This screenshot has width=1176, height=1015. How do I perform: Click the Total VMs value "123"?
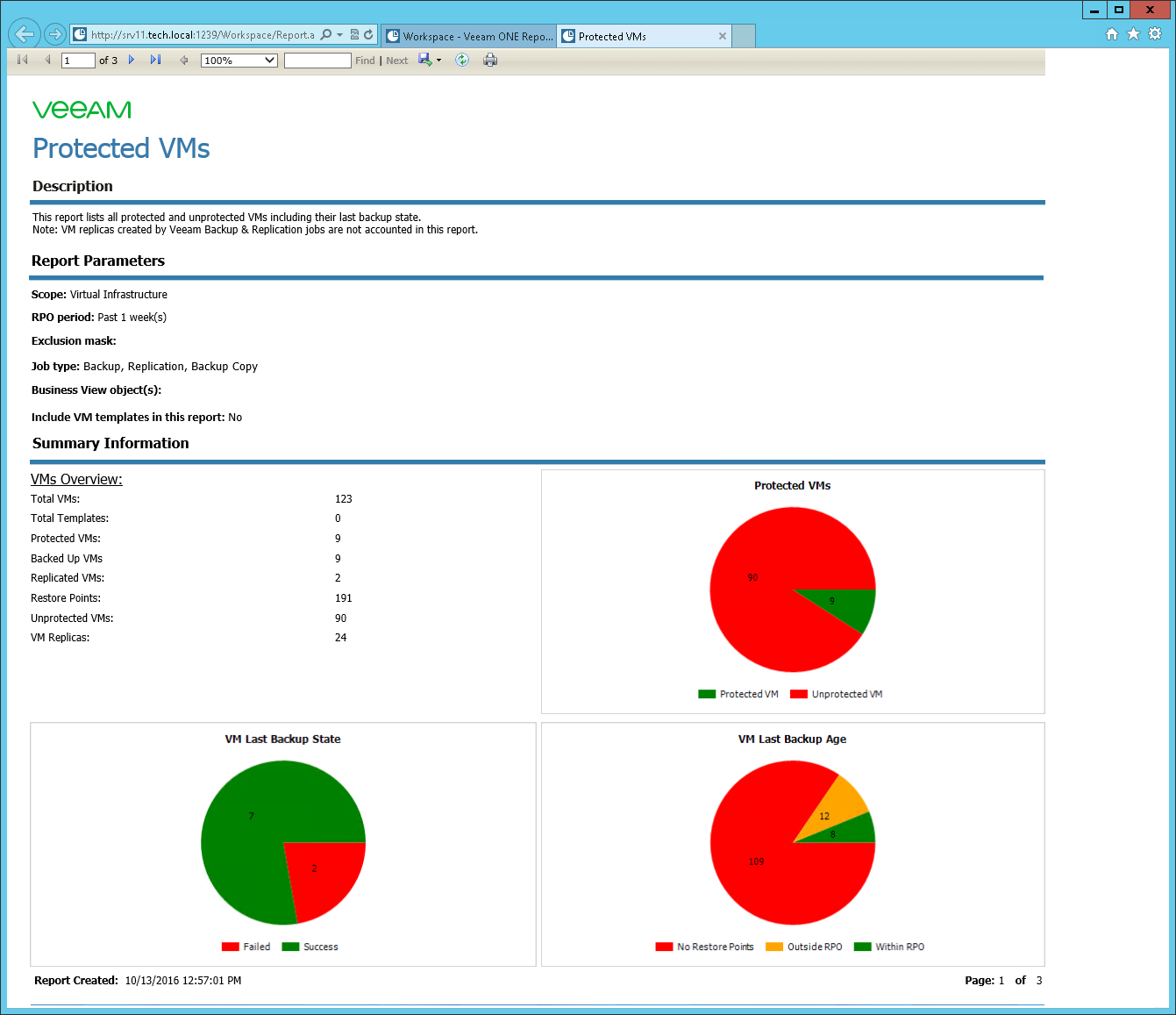pos(343,499)
